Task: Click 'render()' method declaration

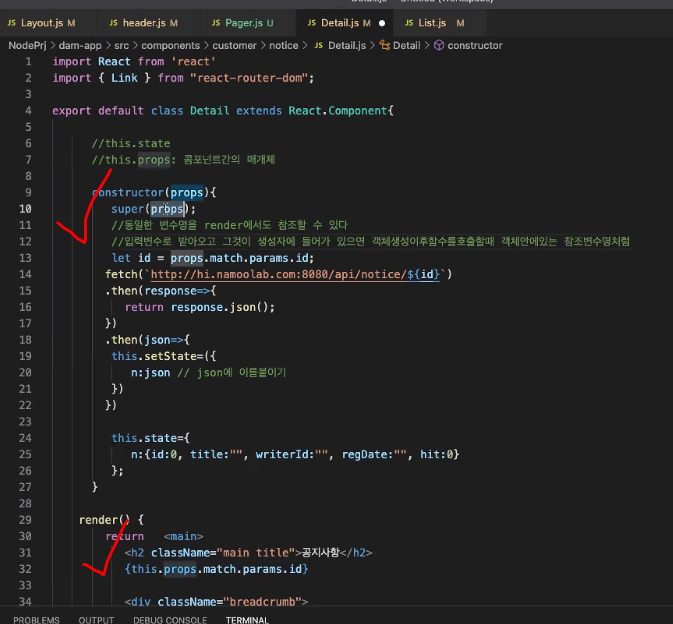Action: [x=105, y=520]
